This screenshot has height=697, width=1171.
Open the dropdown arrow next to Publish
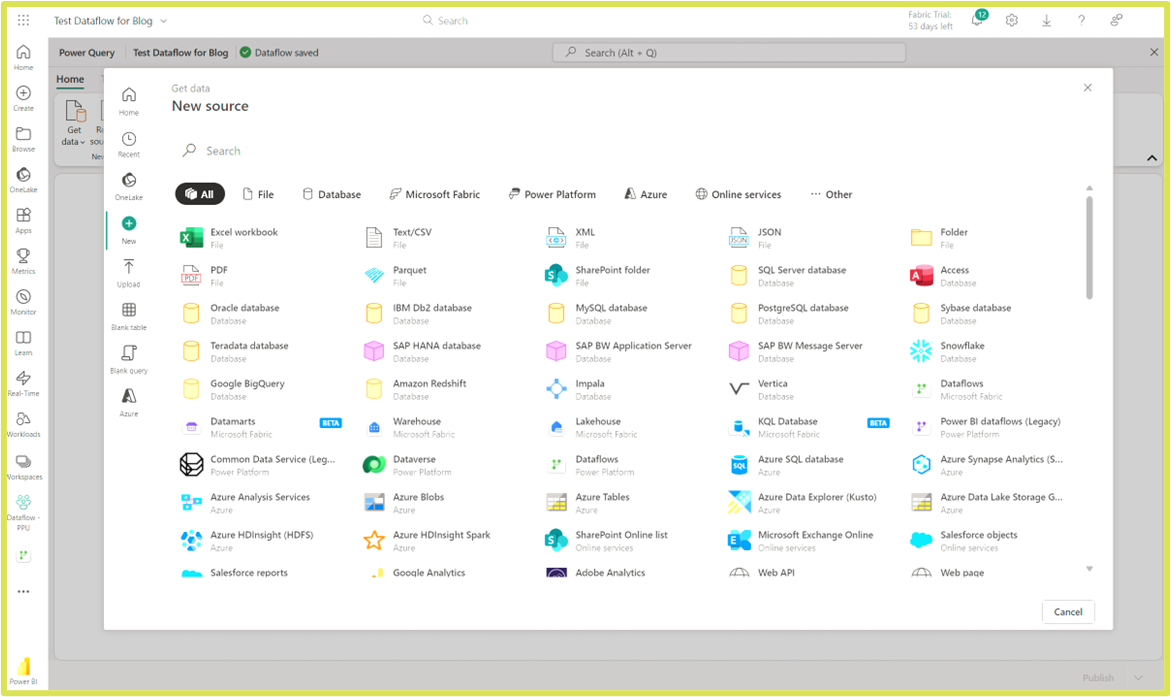tap(1138, 678)
